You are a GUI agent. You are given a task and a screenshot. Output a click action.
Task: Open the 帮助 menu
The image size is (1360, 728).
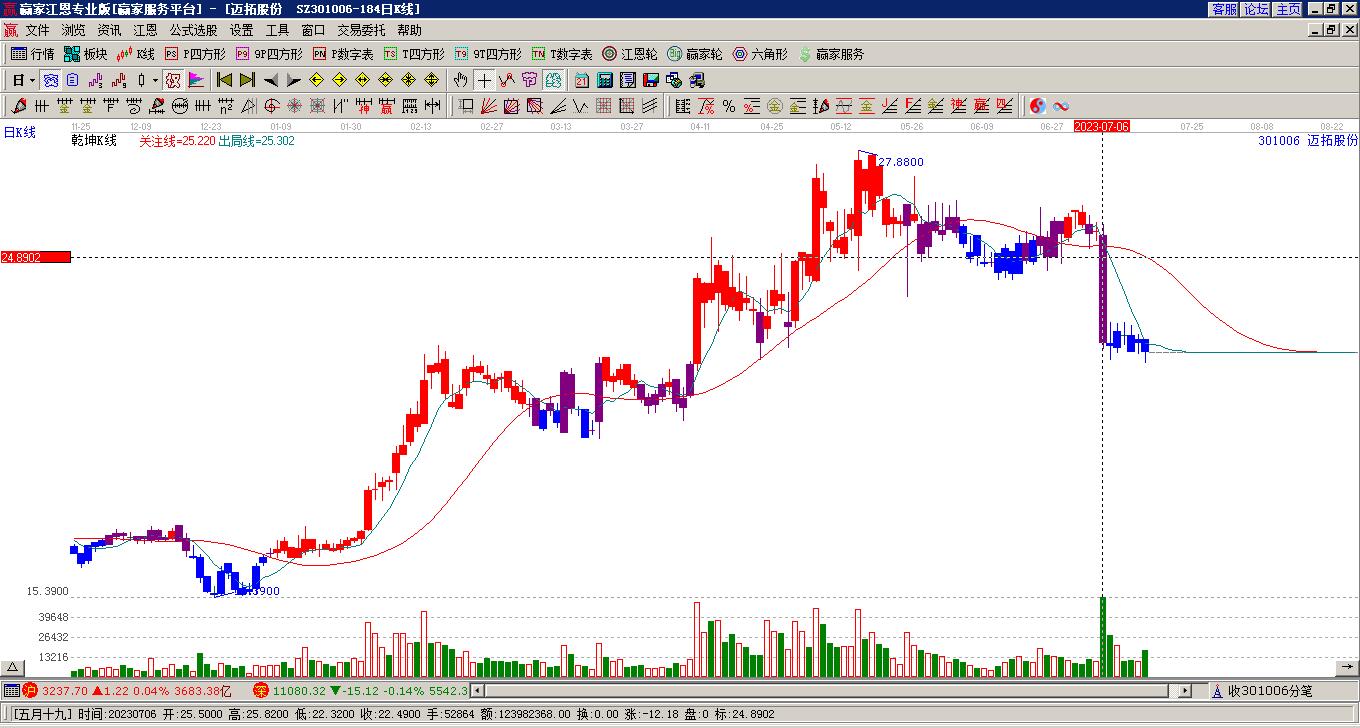(409, 30)
